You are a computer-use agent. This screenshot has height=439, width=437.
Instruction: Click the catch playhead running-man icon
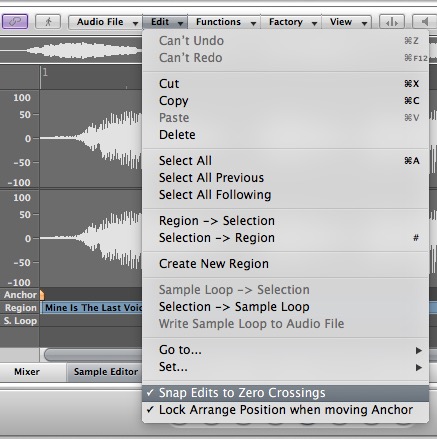tap(48, 22)
